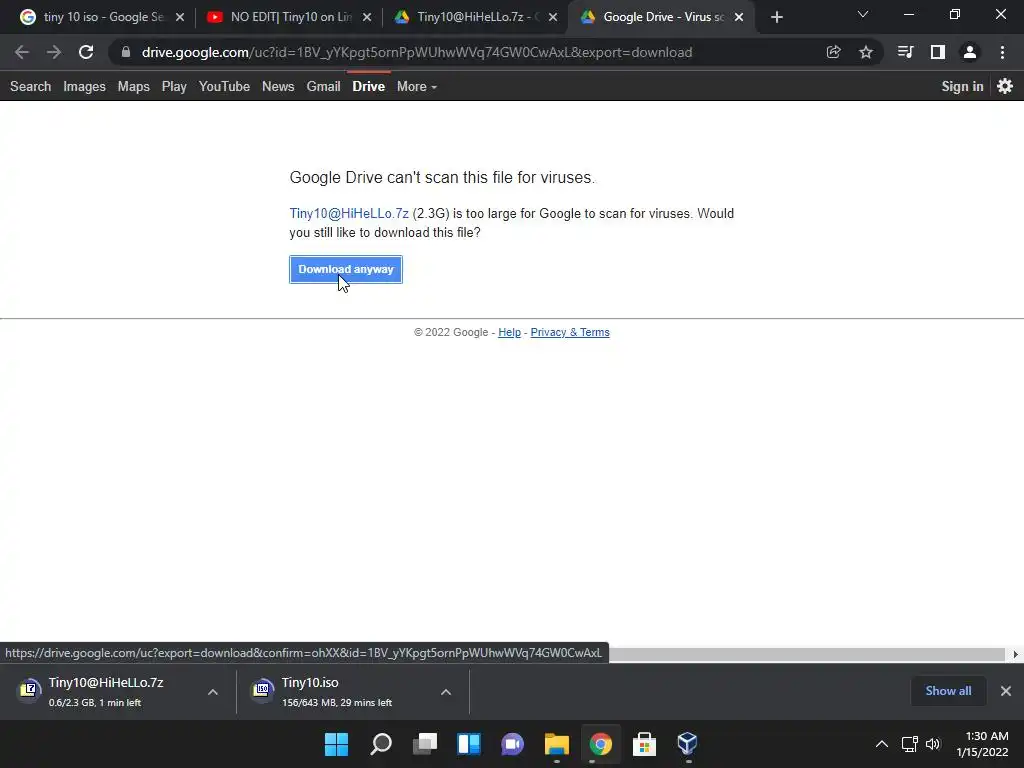Screen dimensions: 1024x768
Task: Click the Sign in link
Action: [962, 86]
